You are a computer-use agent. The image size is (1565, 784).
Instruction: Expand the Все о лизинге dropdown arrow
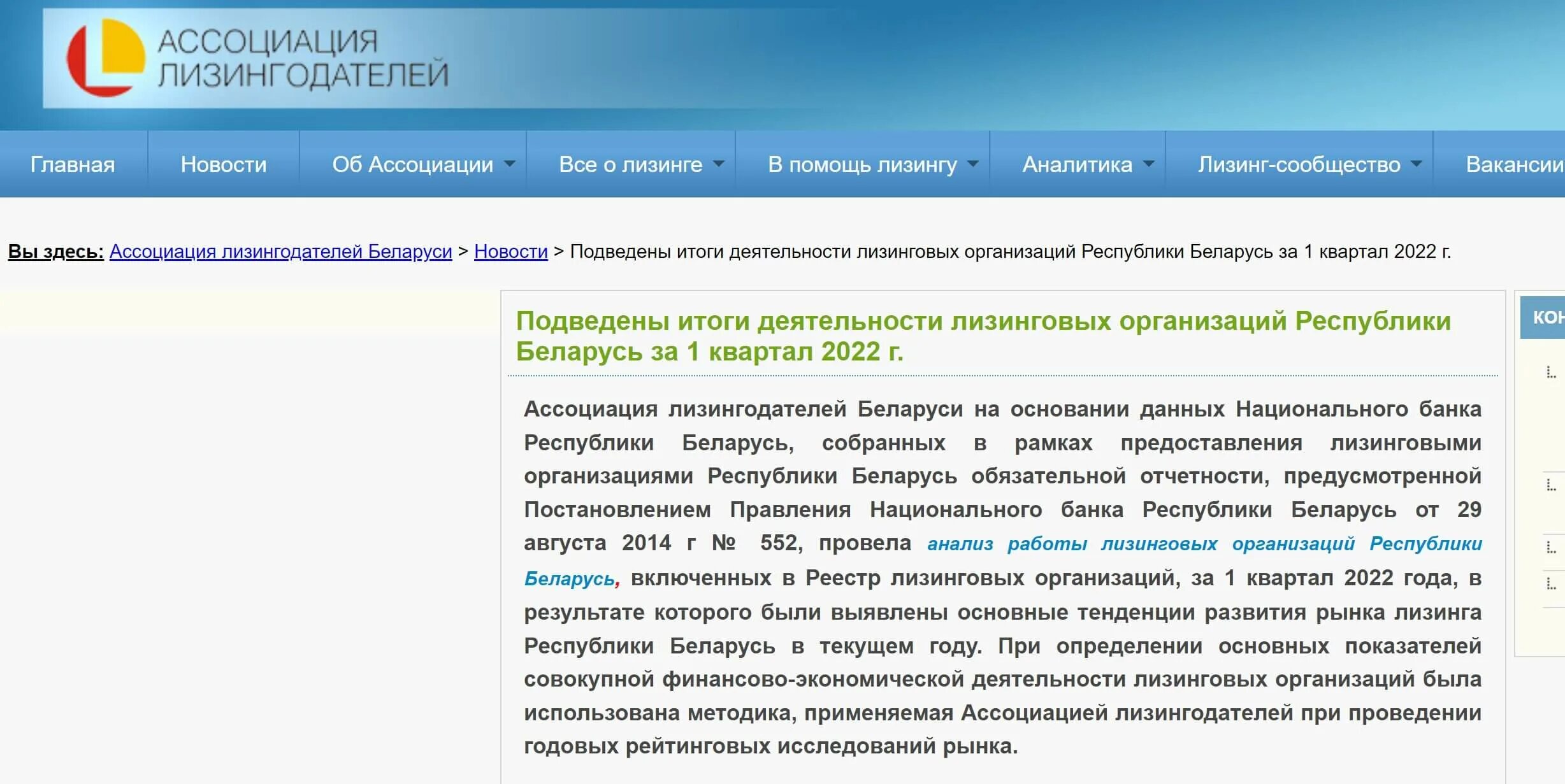pos(719,164)
